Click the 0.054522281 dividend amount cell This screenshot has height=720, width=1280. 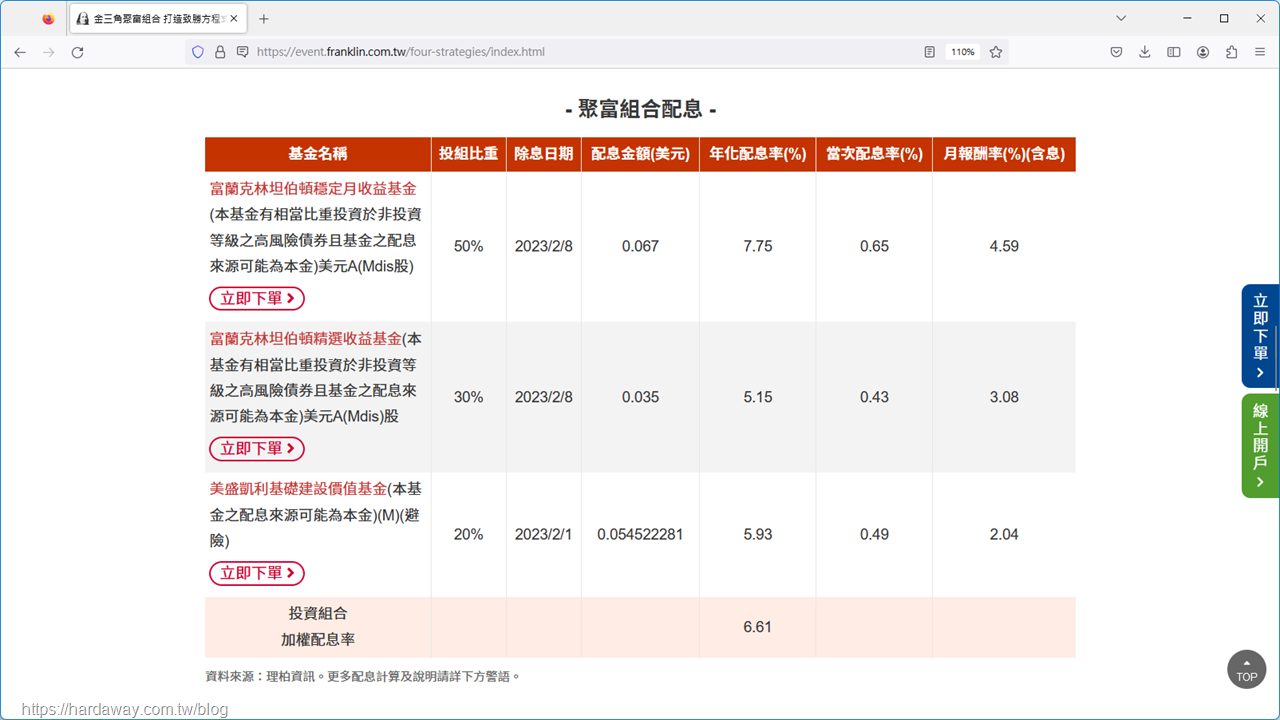pyautogui.click(x=640, y=534)
